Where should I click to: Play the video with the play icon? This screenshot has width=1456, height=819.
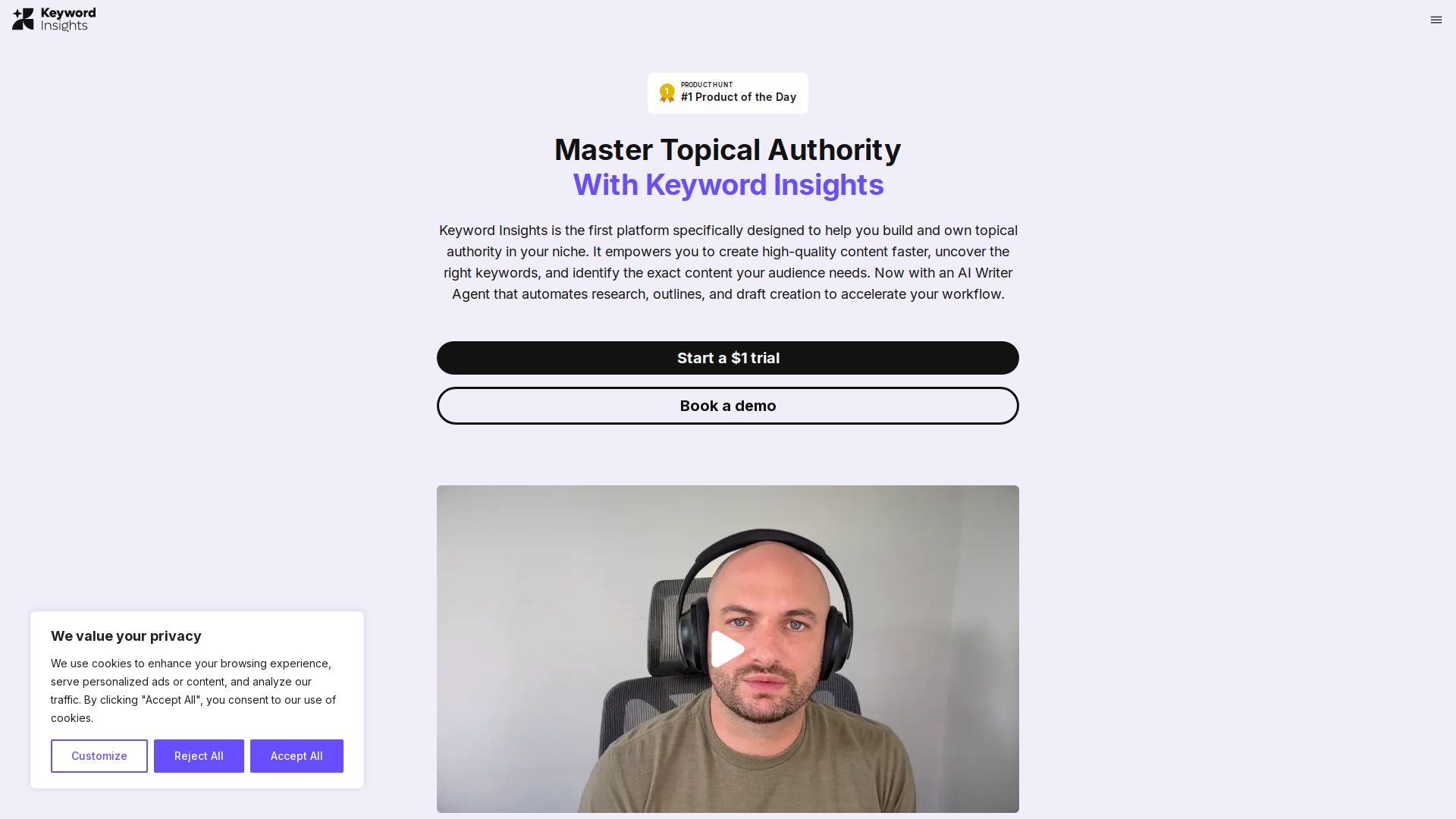pyautogui.click(x=727, y=649)
